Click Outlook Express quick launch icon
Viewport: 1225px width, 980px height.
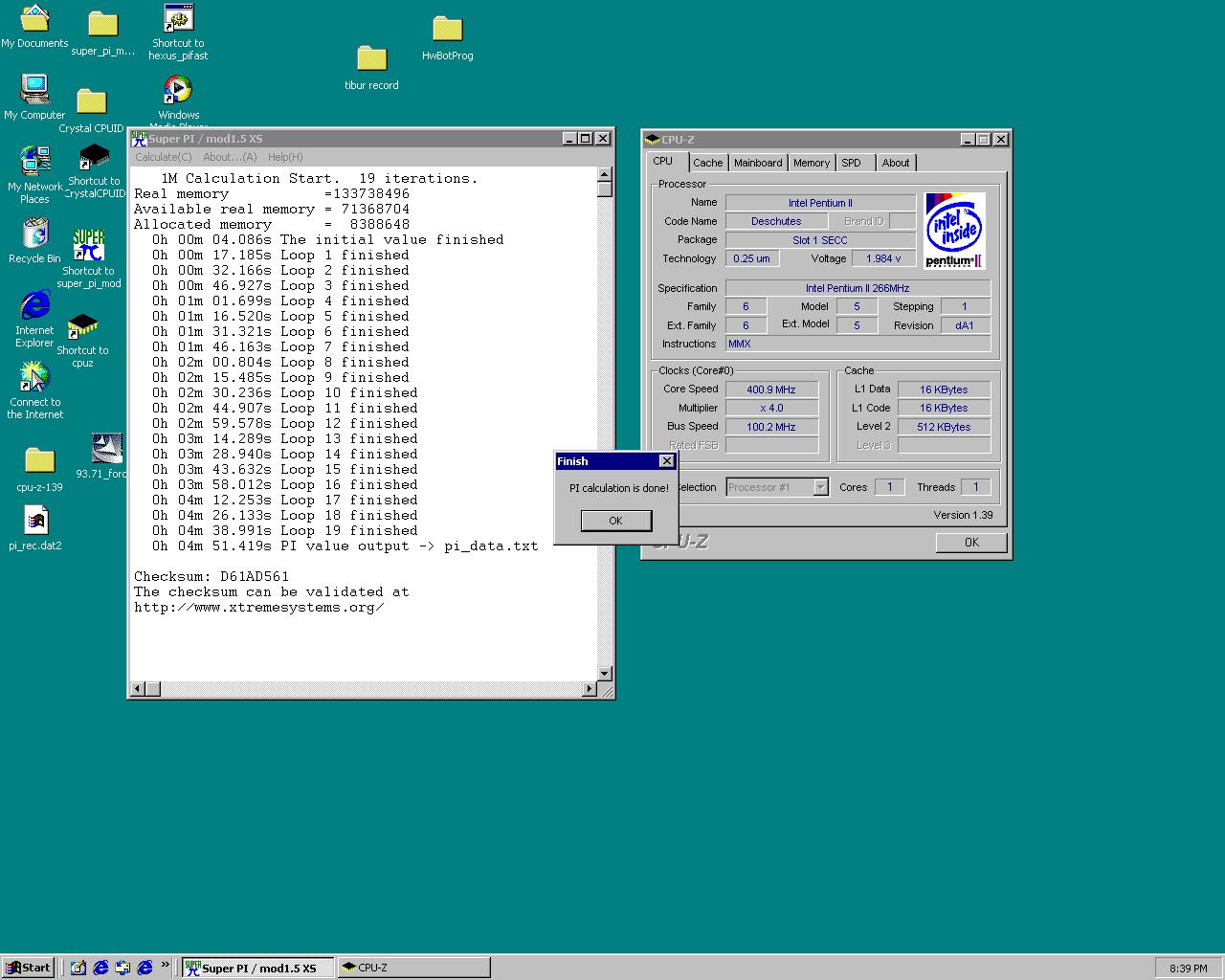(x=122, y=968)
